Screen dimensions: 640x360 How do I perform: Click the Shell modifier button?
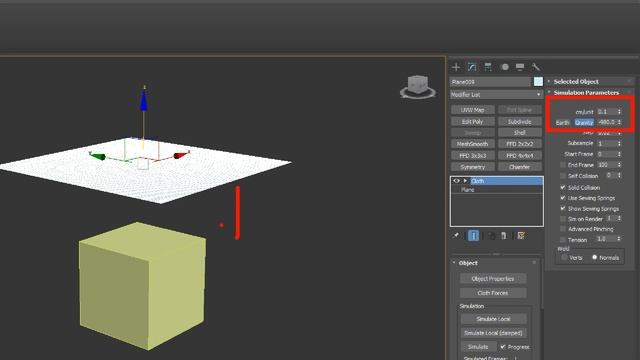(x=520, y=133)
